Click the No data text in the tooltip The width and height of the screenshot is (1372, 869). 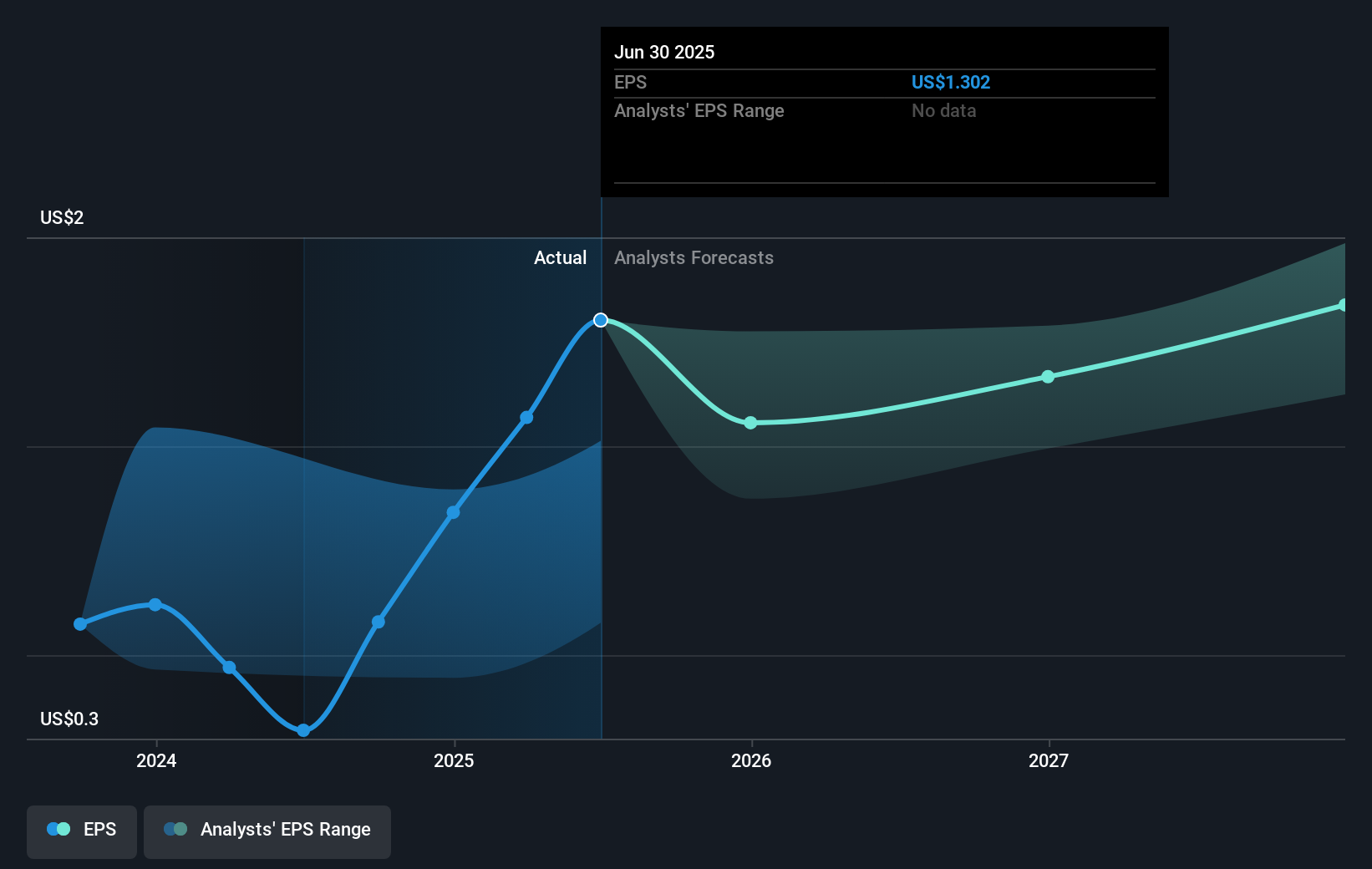[x=943, y=110]
